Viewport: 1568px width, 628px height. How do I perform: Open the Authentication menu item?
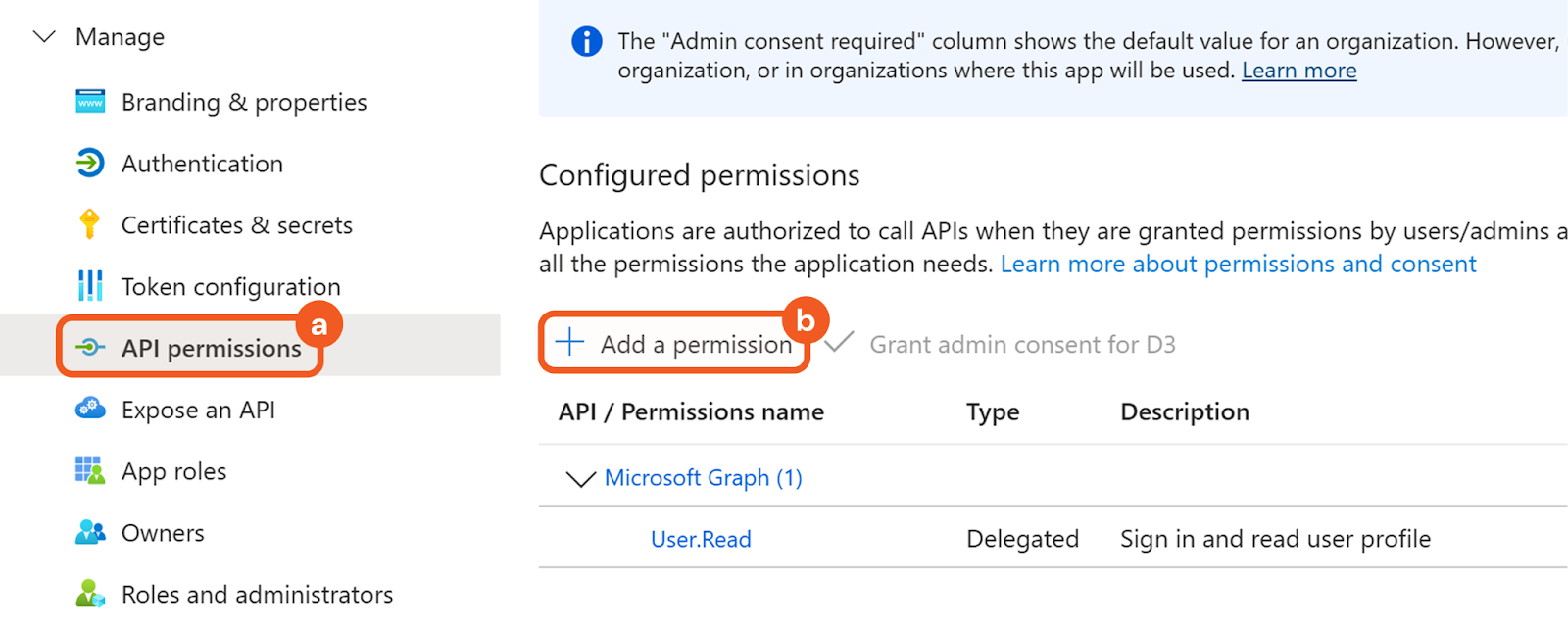click(x=202, y=164)
